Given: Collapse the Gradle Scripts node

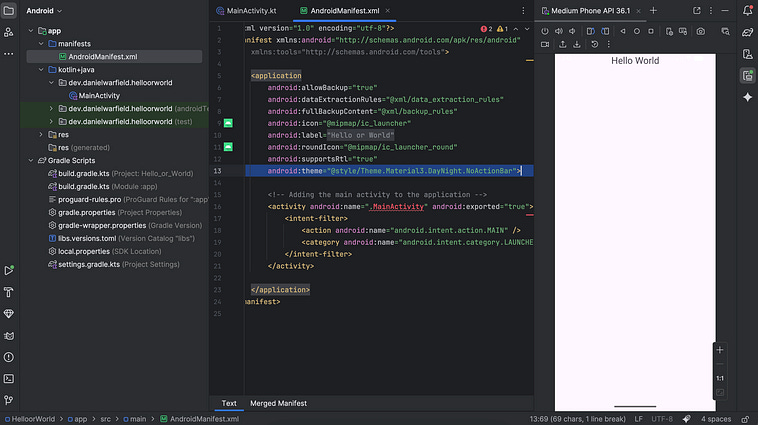Looking at the screenshot, I should [31, 161].
